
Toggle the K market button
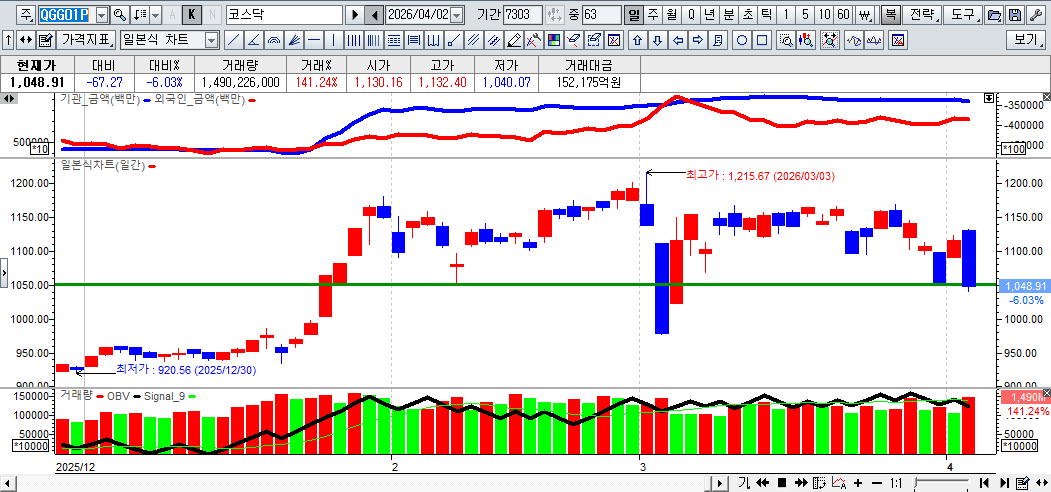point(192,15)
